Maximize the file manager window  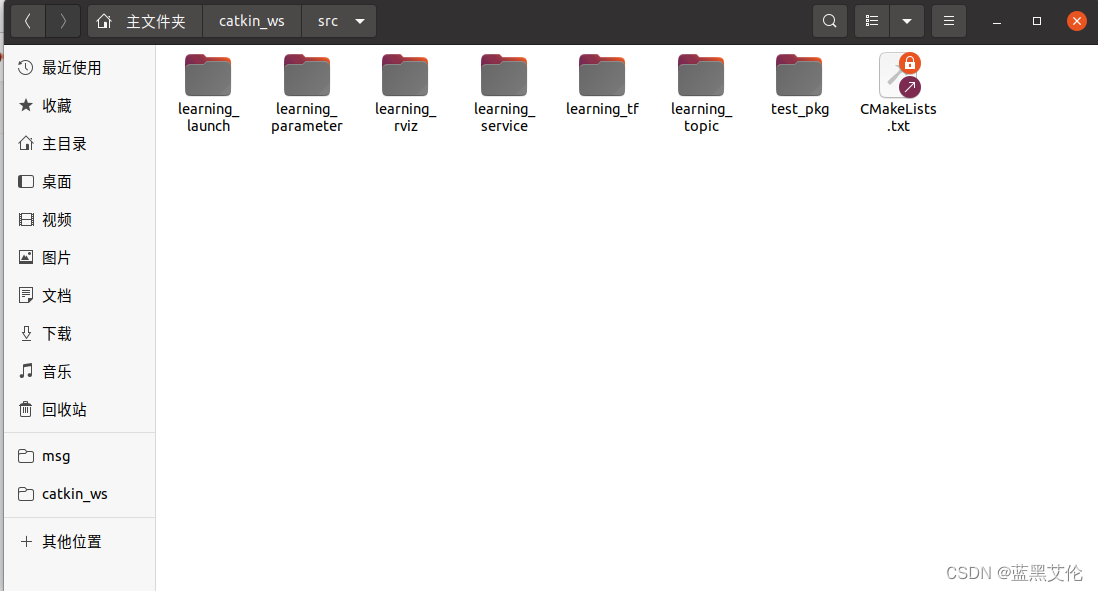point(1037,21)
